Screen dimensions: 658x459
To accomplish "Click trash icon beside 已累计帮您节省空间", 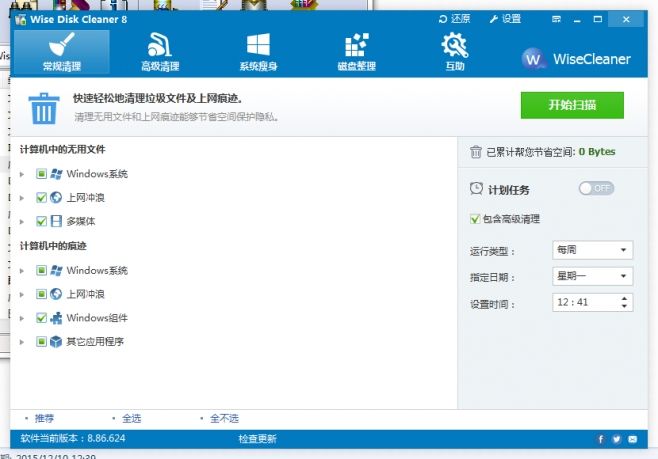I will click(475, 152).
